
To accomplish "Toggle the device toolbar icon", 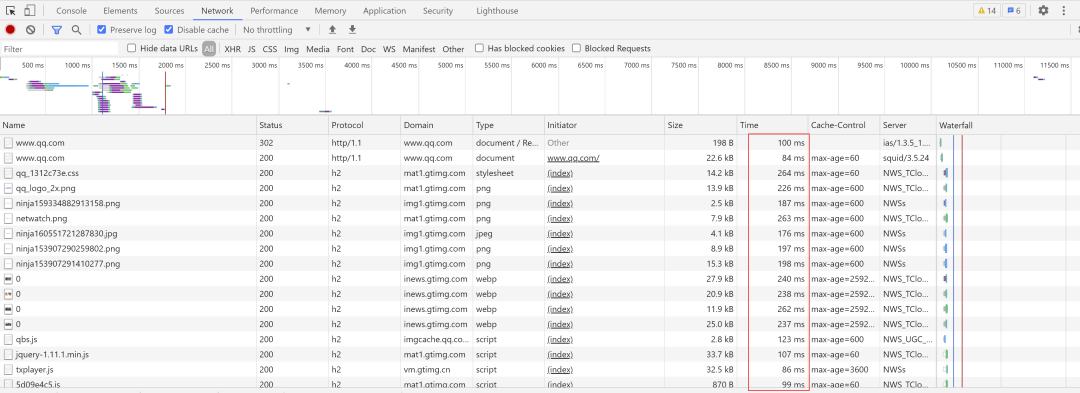I will (x=29, y=10).
